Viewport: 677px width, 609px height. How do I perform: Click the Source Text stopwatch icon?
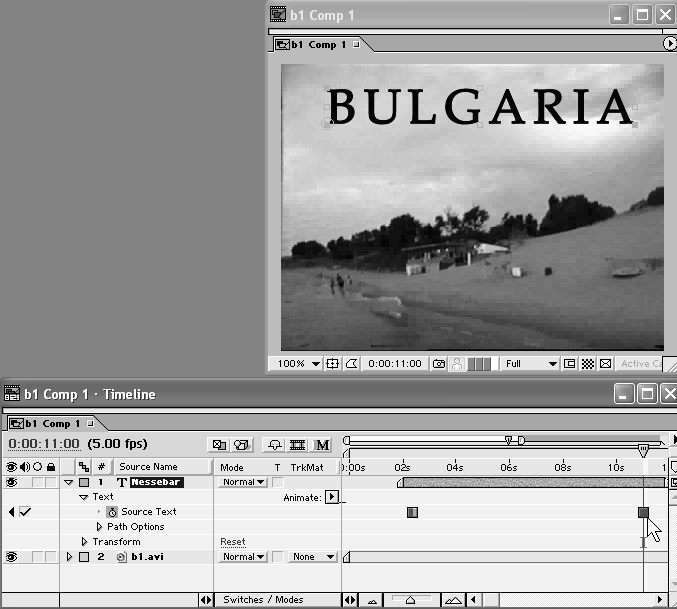[112, 512]
